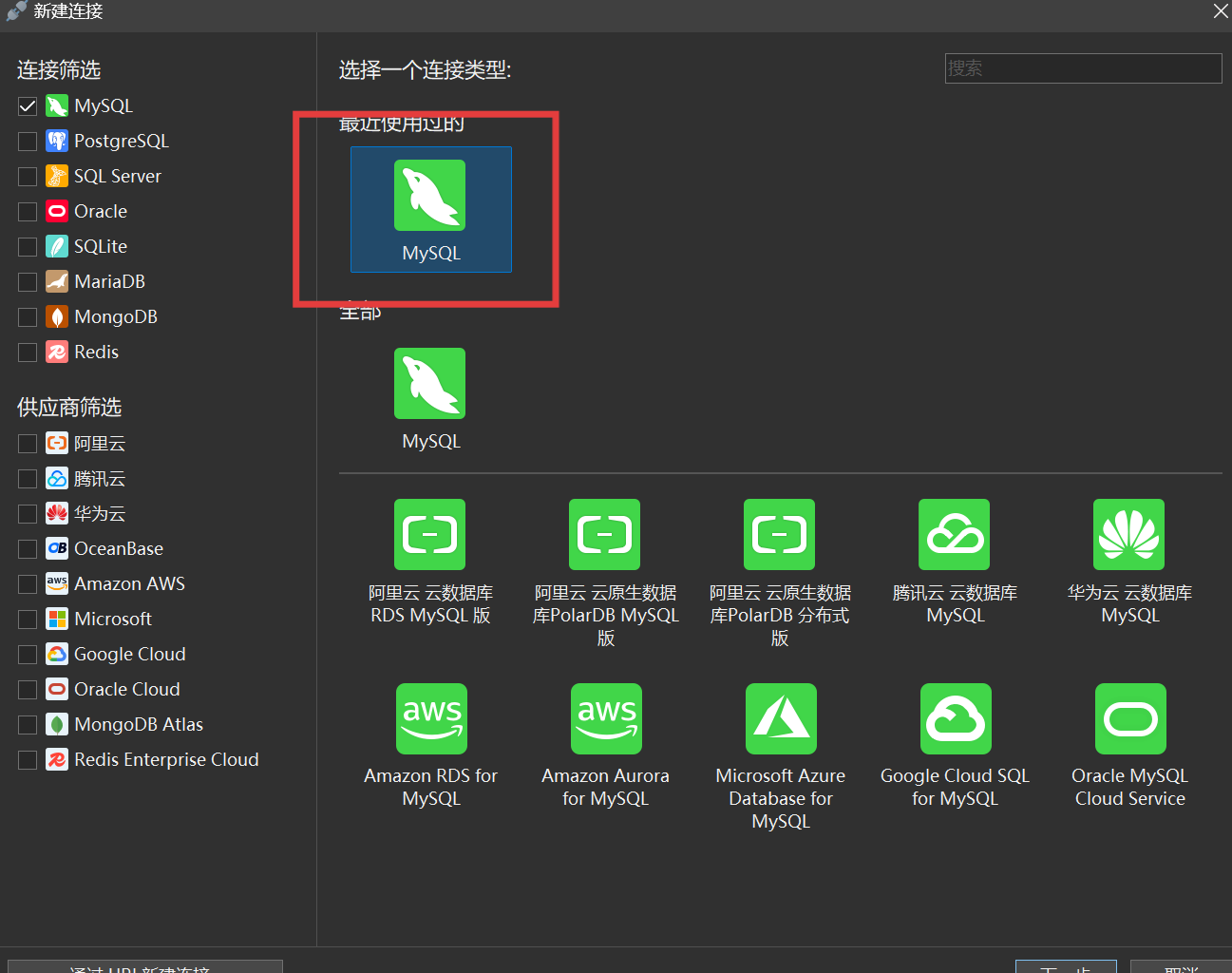Check the Redis Enterprise Cloud checkbox
Image resolution: width=1232 pixels, height=973 pixels.
[x=28, y=760]
